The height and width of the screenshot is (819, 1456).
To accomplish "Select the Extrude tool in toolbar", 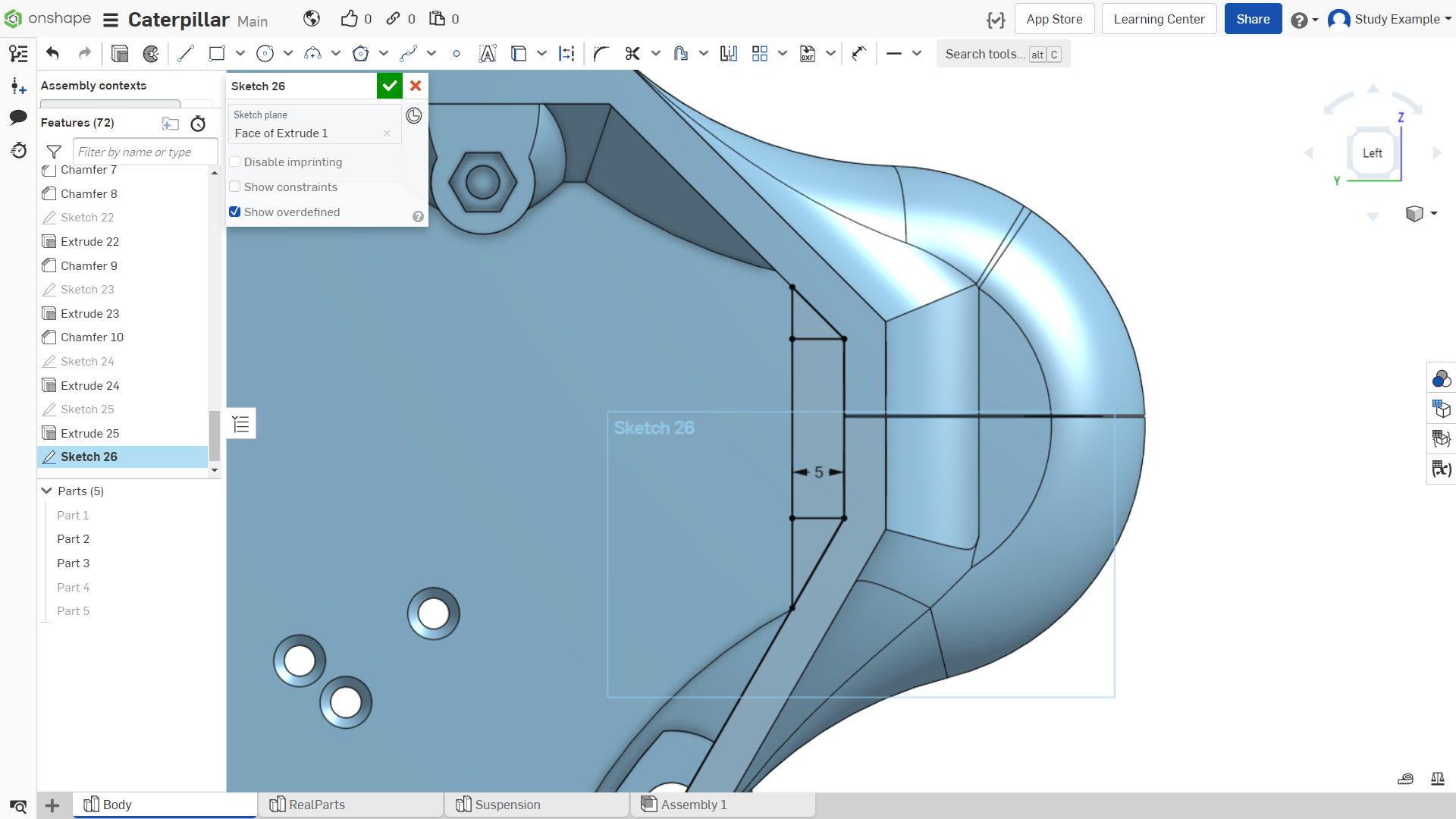I will (x=120, y=54).
